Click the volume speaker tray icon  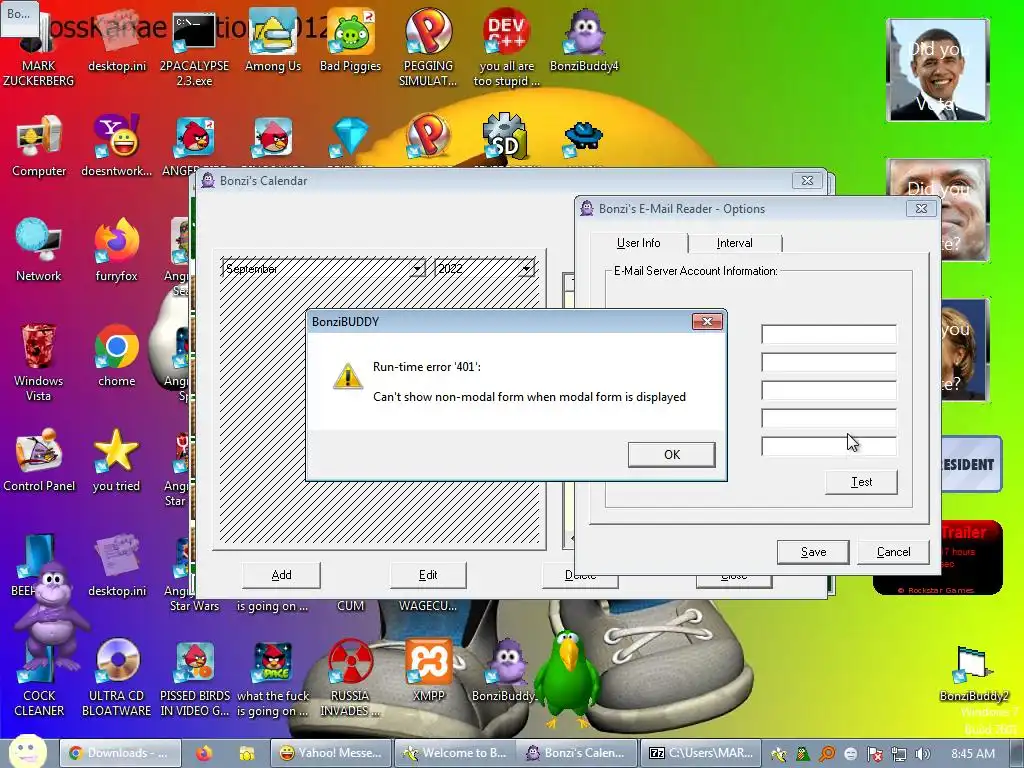pos(922,754)
